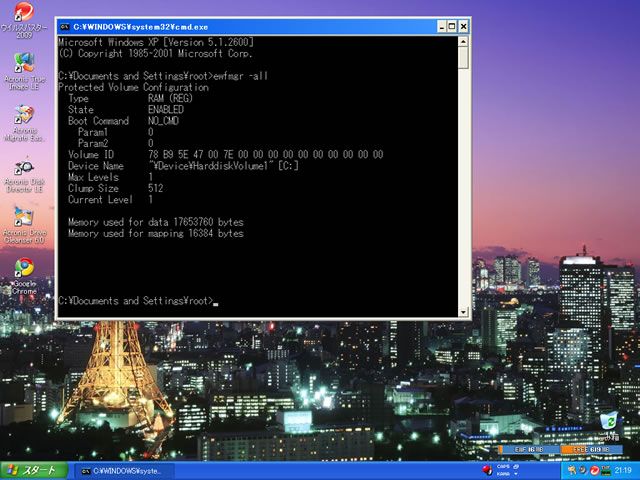640x480 pixels.
Task: Click the cmd.exe title bar system icon
Action: 65,26
